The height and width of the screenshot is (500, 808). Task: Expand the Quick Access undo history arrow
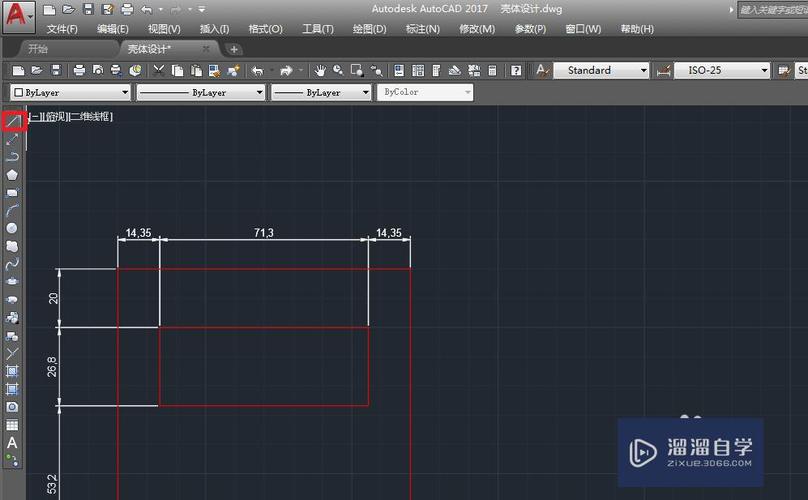click(x=161, y=9)
